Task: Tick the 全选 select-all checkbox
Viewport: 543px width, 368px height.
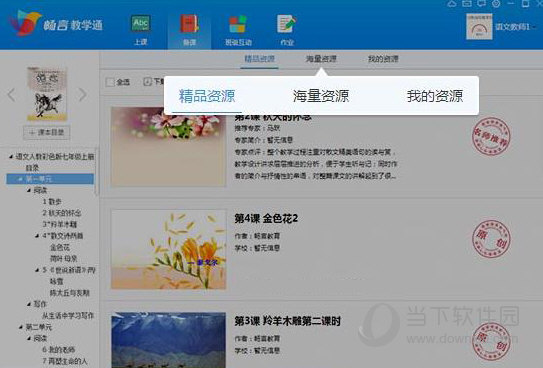Action: [110, 82]
